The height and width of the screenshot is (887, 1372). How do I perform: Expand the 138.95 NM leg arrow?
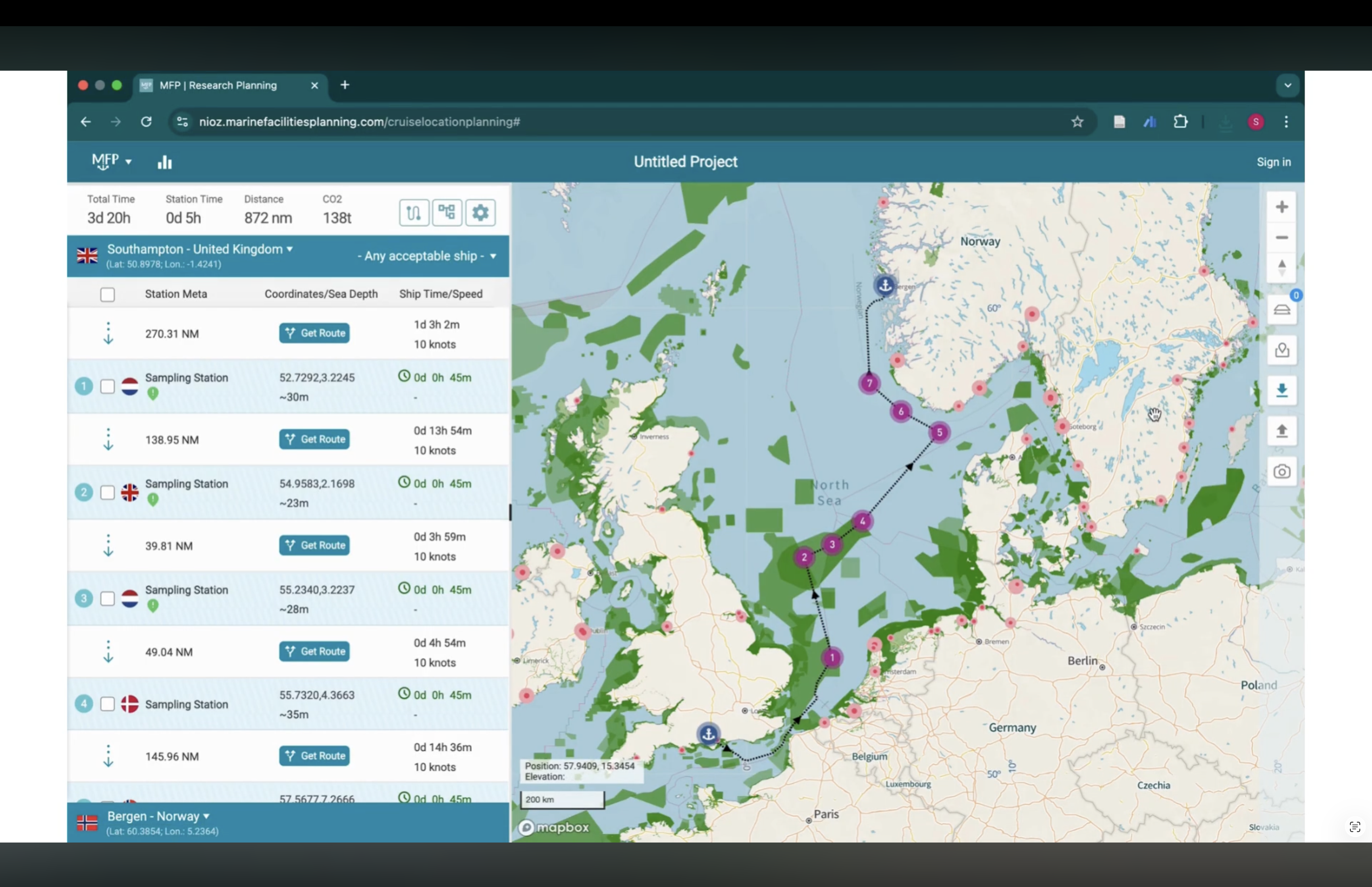tap(108, 440)
